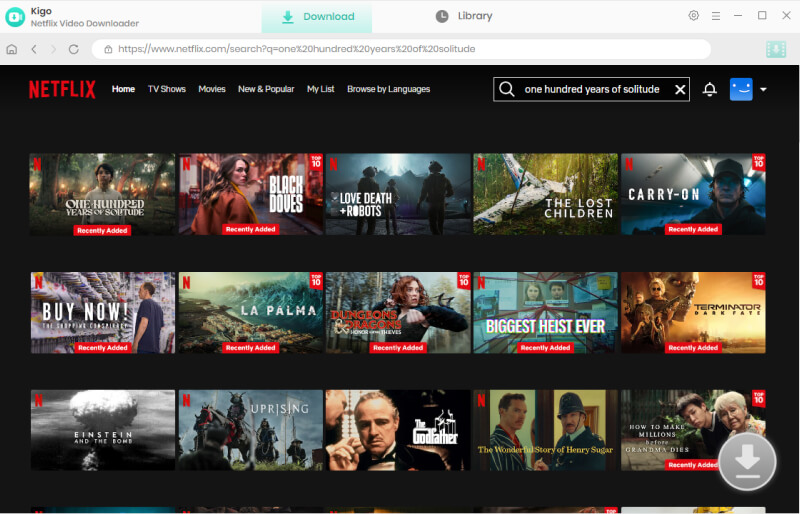Navigate back with the arrow icon

pyautogui.click(x=34, y=50)
